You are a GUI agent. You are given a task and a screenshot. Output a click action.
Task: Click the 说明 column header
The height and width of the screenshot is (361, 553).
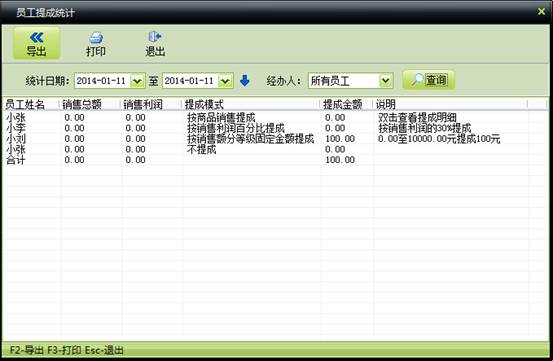(450, 104)
